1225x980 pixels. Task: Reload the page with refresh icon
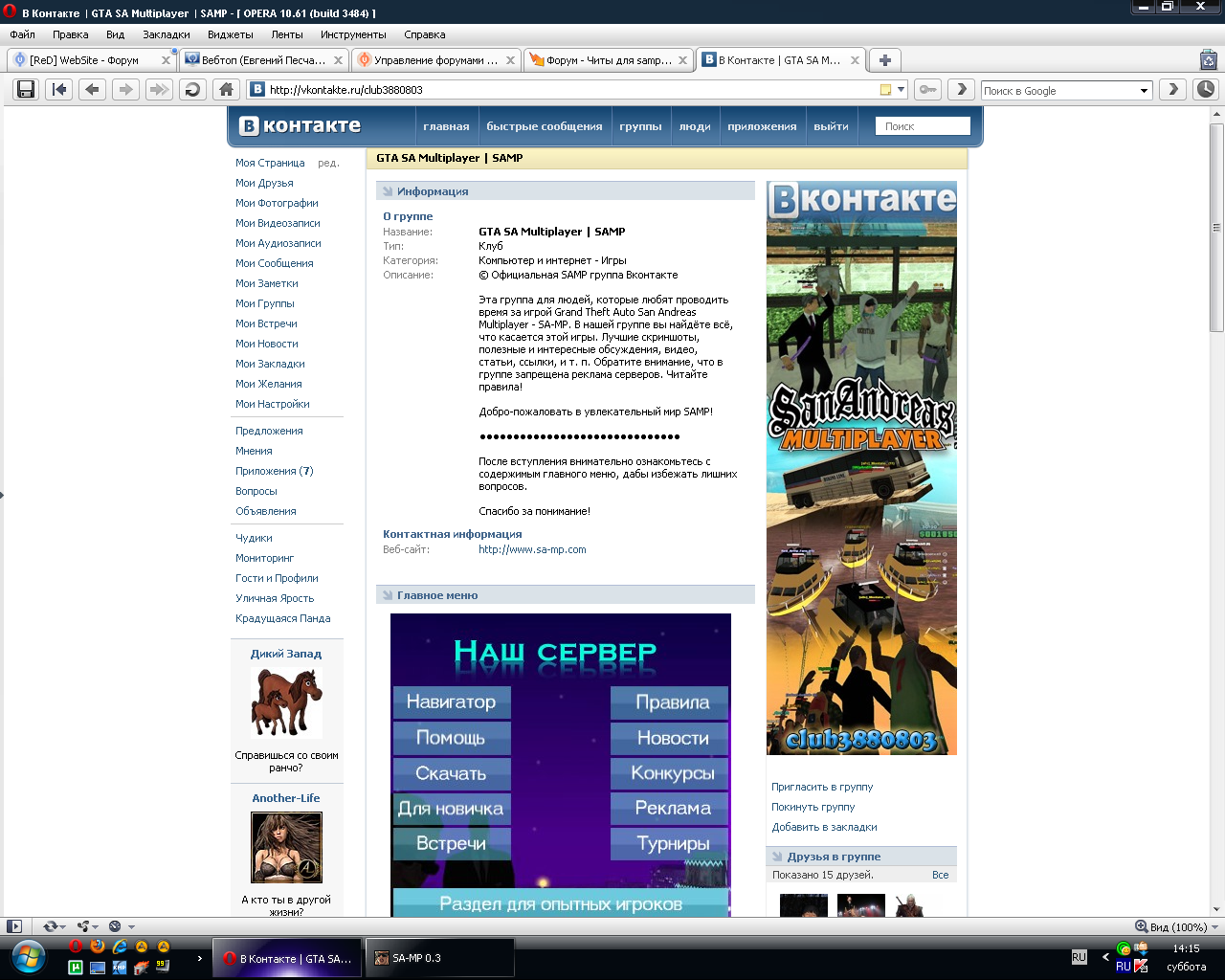[x=192, y=89]
